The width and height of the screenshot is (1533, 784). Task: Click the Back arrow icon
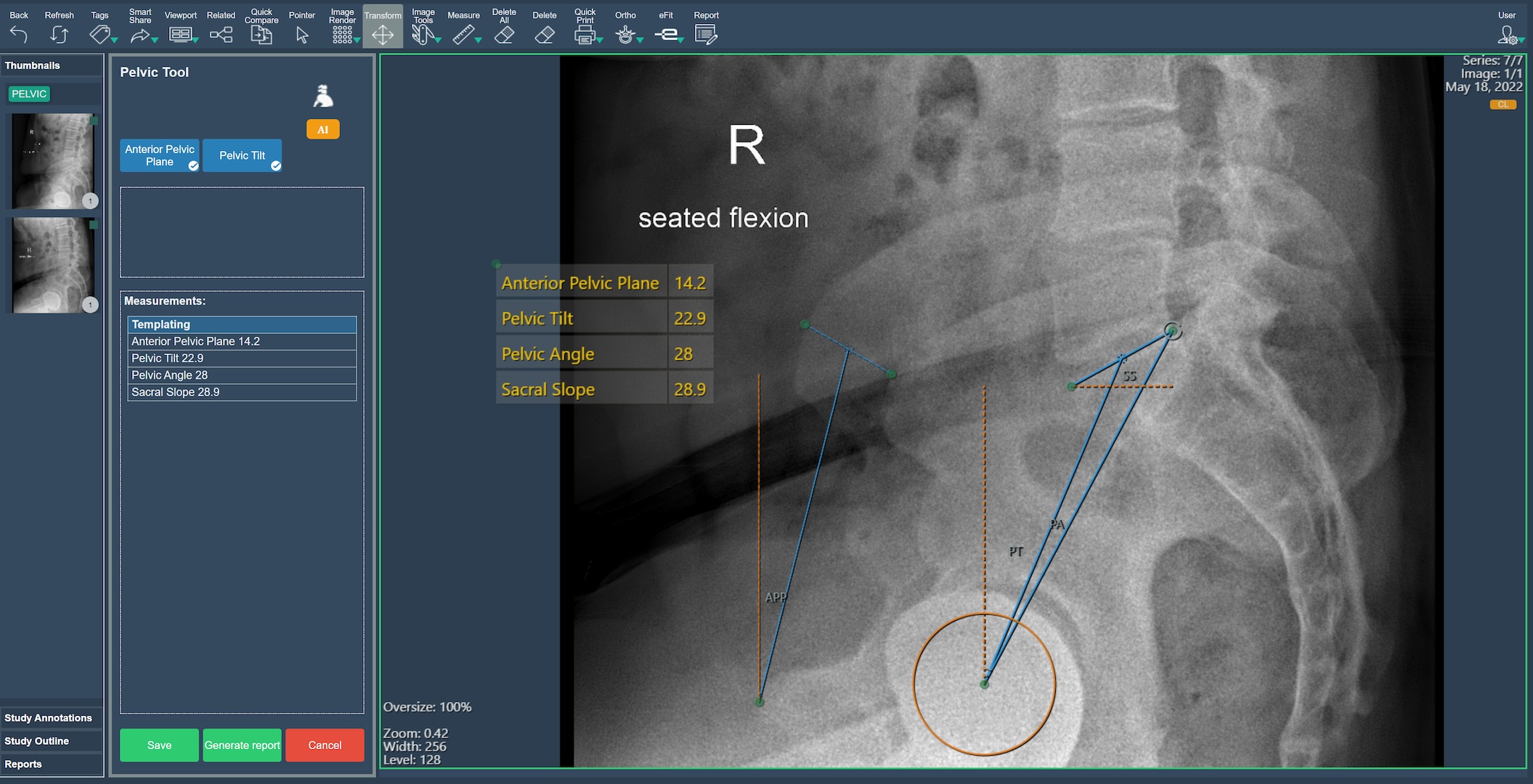pos(19,34)
